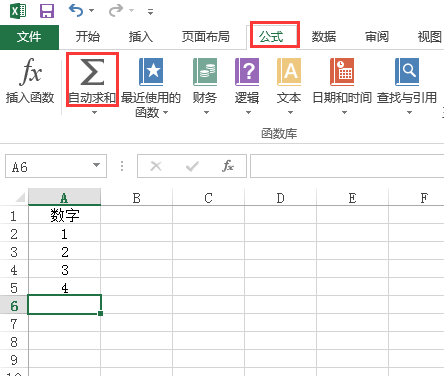Click the Select All corner triangle

tap(20, 197)
